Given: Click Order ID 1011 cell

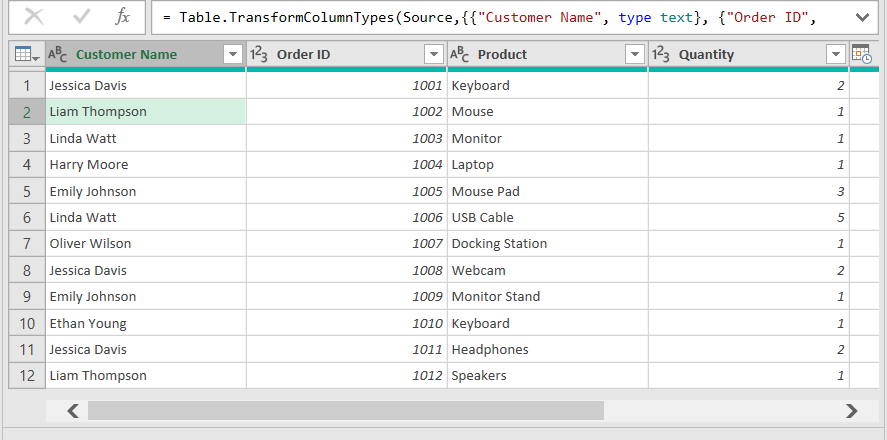Looking at the screenshot, I should (x=347, y=350).
